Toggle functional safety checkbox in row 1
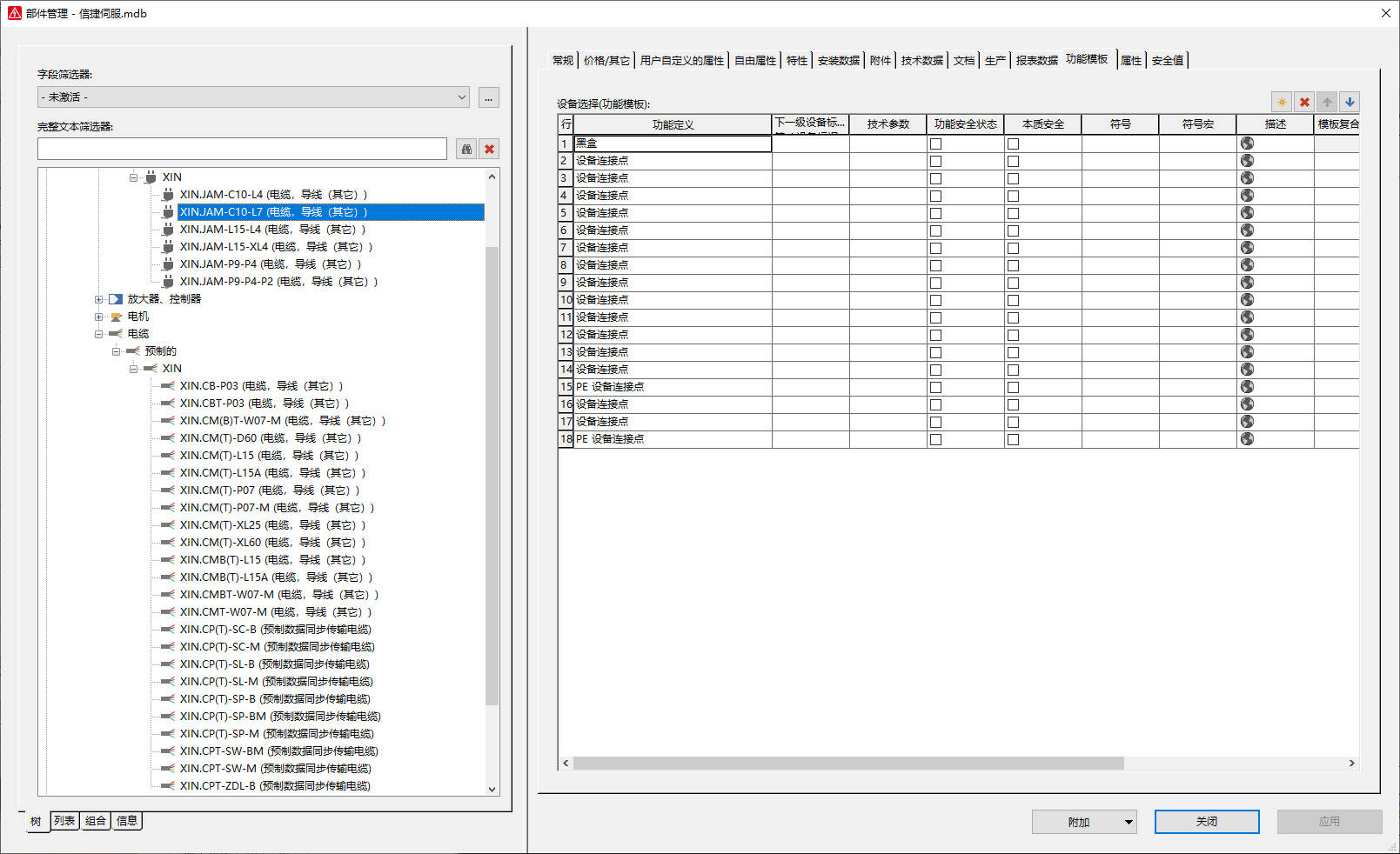The width and height of the screenshot is (1400, 854). coord(935,143)
